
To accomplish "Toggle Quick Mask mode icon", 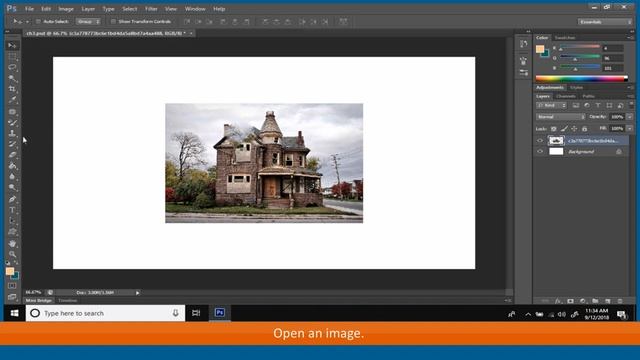I will coord(12,286).
